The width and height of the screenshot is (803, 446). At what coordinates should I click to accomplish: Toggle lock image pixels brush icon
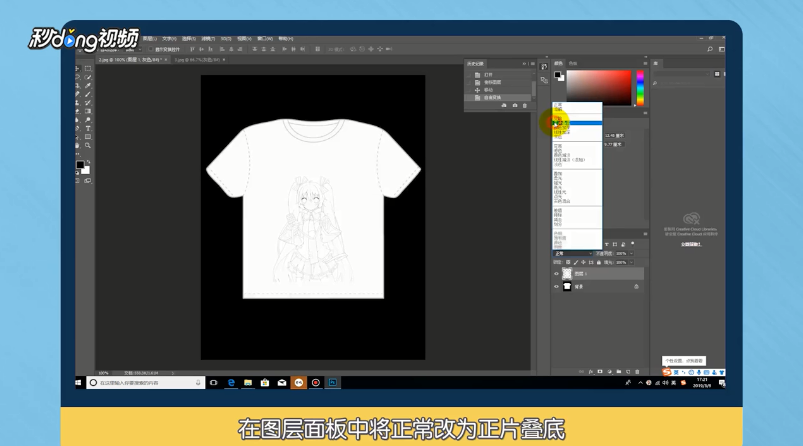point(576,262)
